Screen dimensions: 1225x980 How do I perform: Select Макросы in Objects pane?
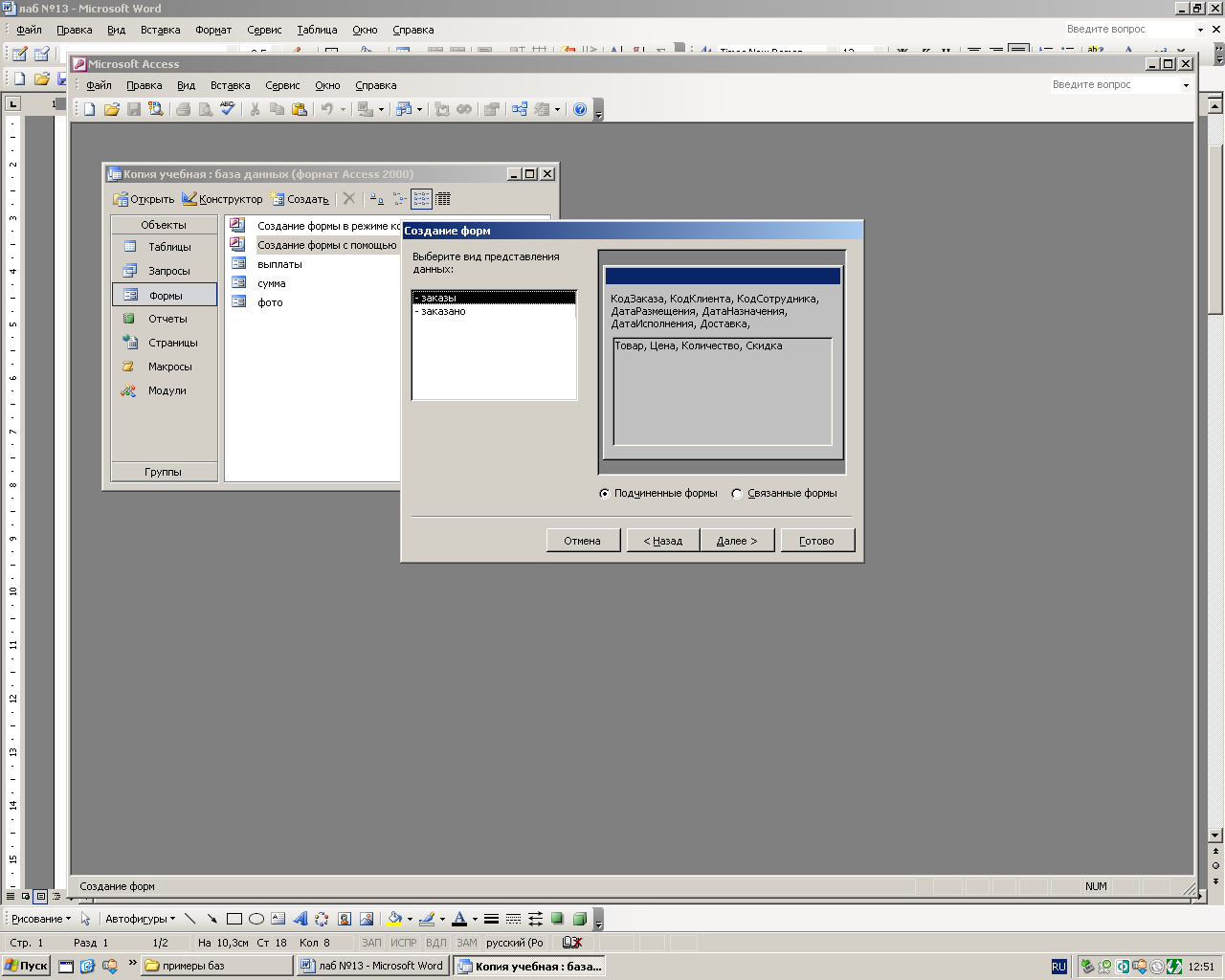(165, 367)
